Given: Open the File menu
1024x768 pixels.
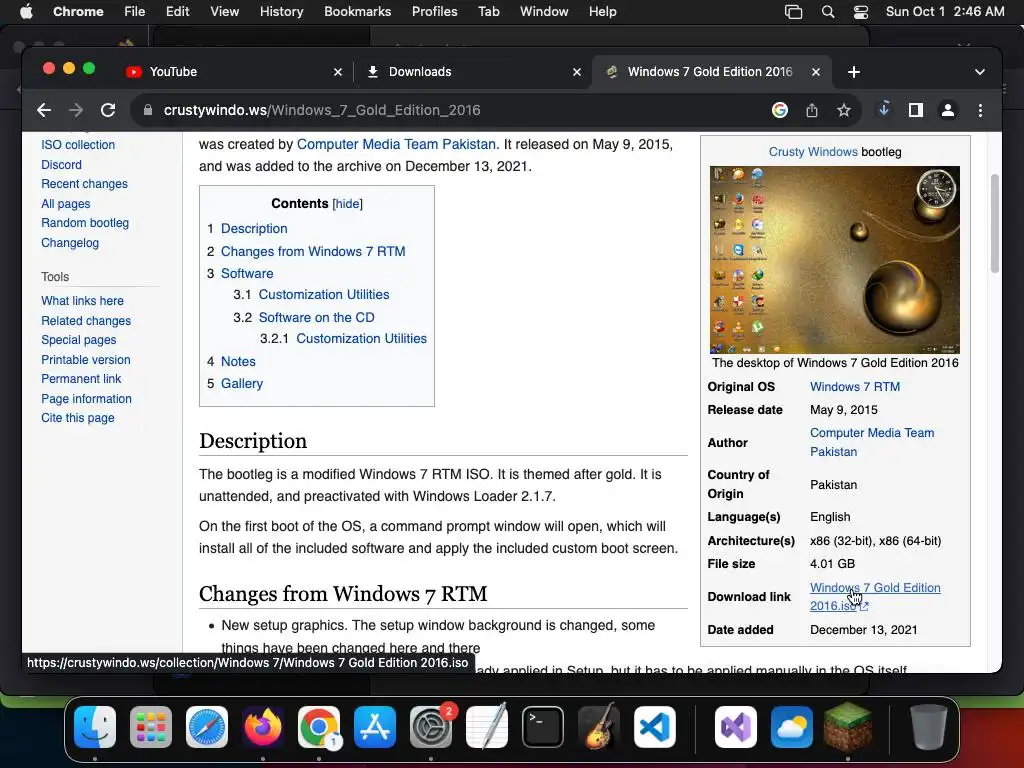Looking at the screenshot, I should tap(135, 12).
